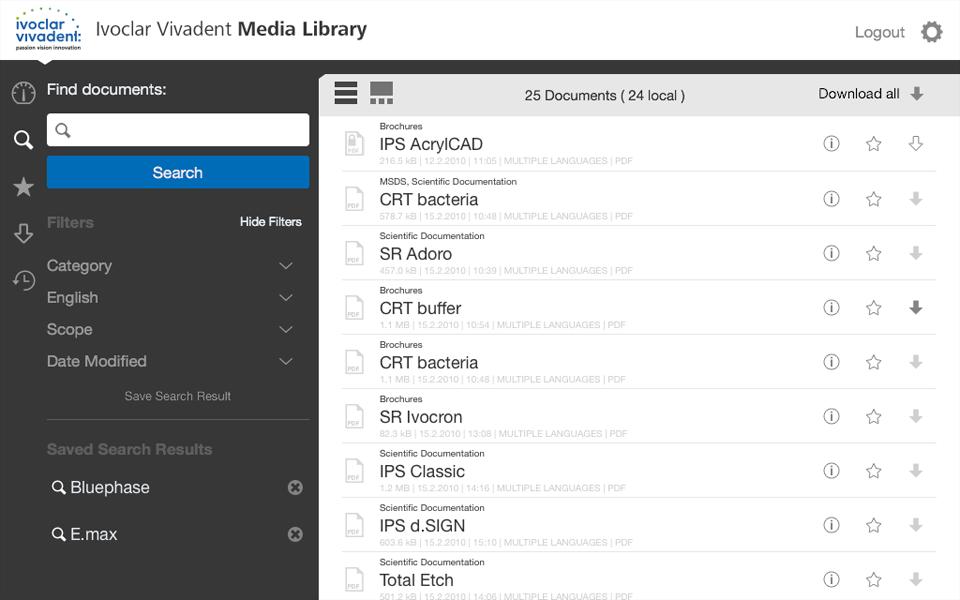
Task: Click PDF file icon for SR Adoro
Action: [354, 253]
